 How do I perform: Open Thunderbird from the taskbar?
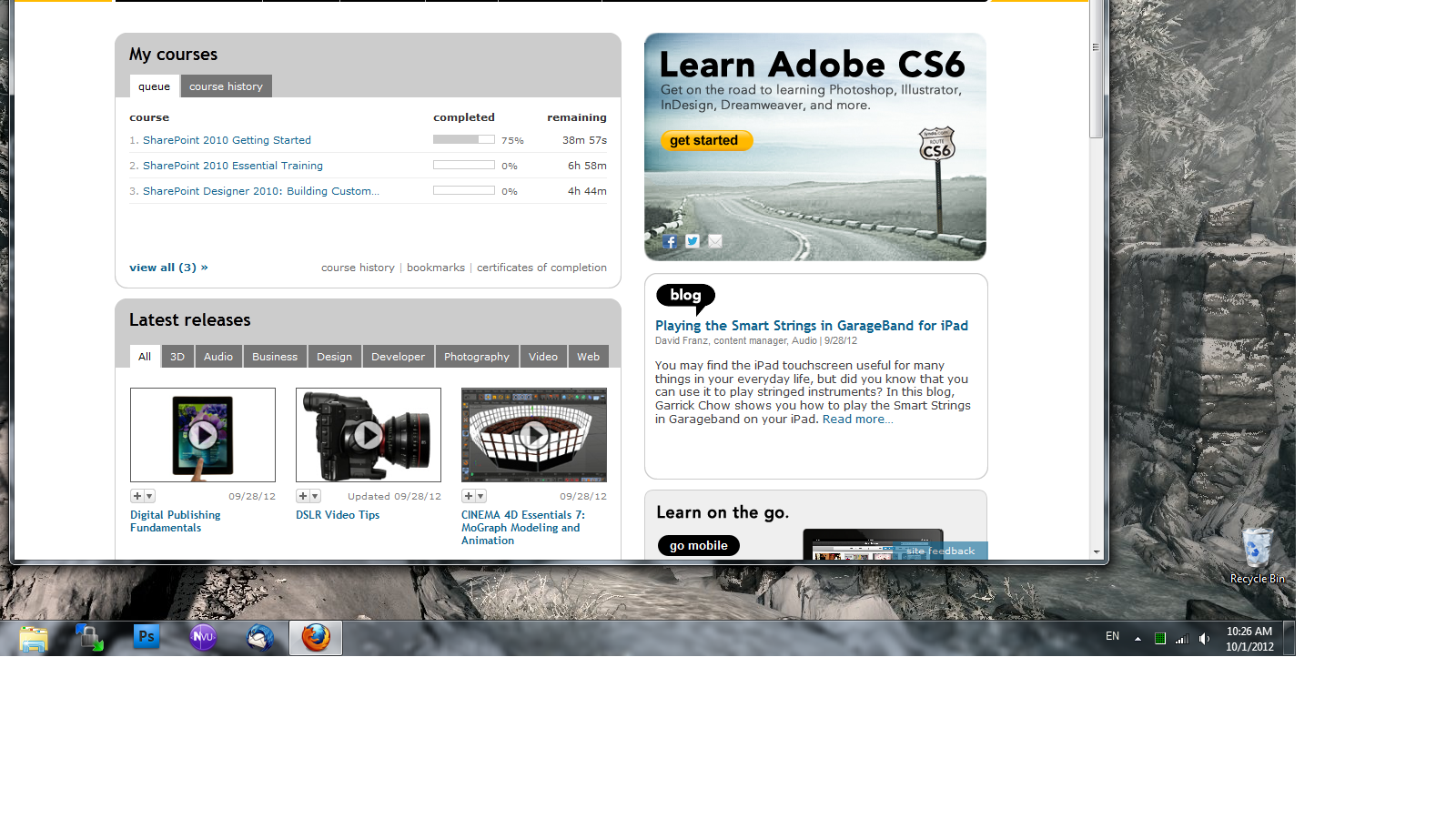pos(259,637)
